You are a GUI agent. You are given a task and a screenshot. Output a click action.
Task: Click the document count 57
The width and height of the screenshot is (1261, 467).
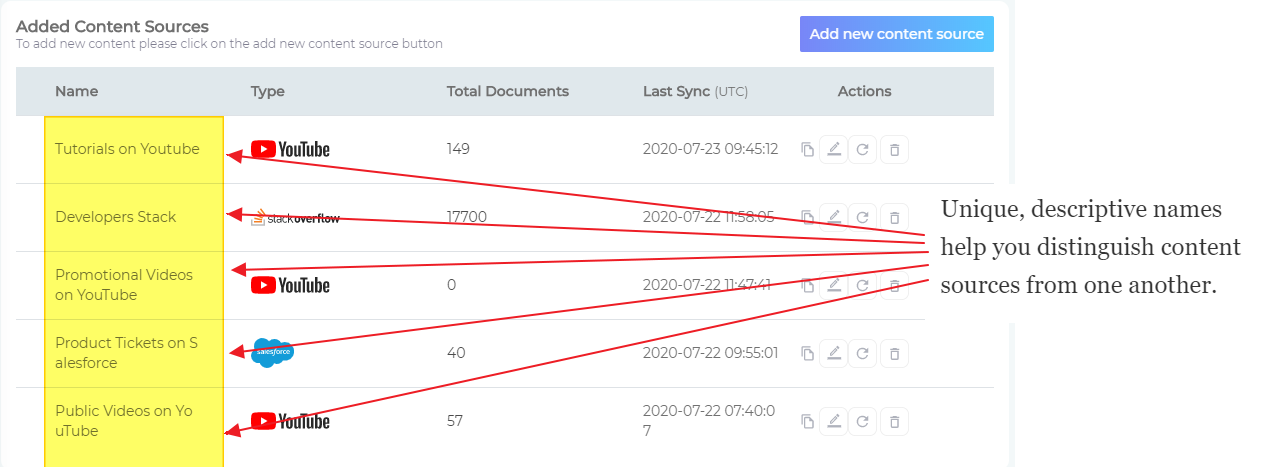[x=455, y=421]
